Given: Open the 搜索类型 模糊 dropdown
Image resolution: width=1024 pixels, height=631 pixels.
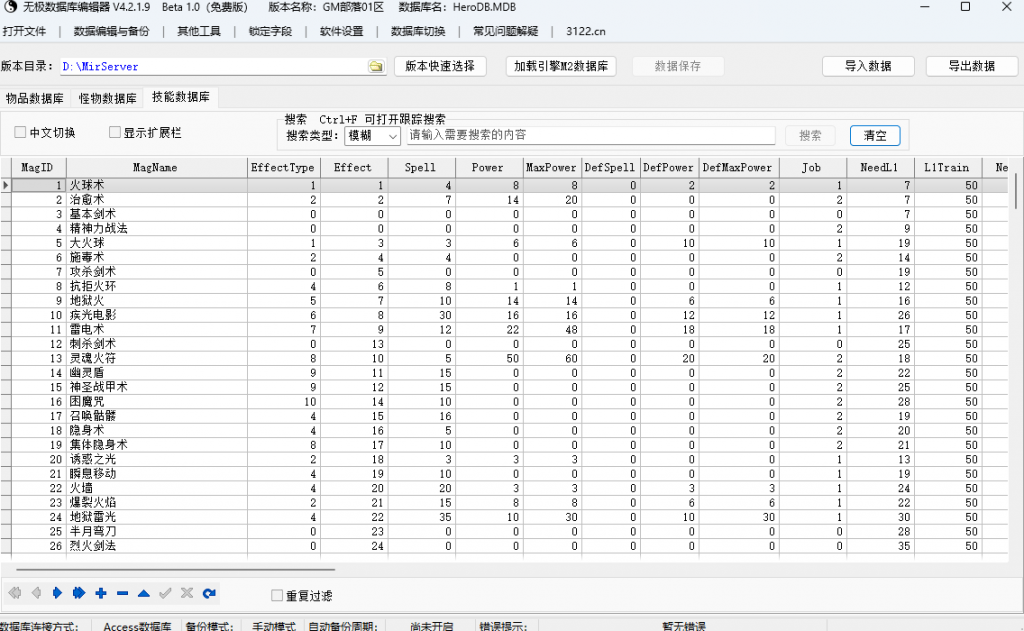Looking at the screenshot, I should coord(395,135).
